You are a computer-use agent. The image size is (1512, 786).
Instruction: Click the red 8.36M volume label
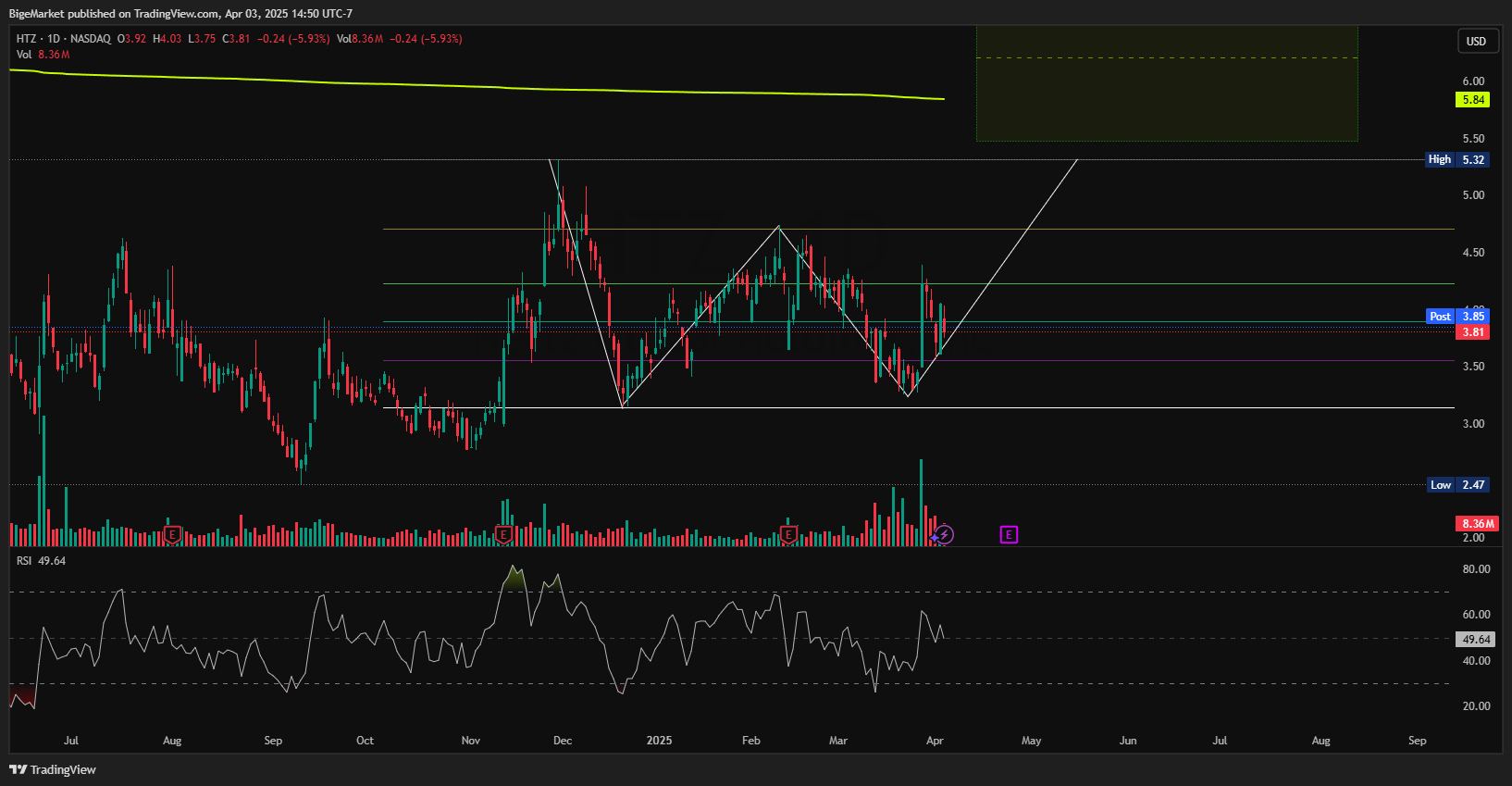click(x=1477, y=523)
